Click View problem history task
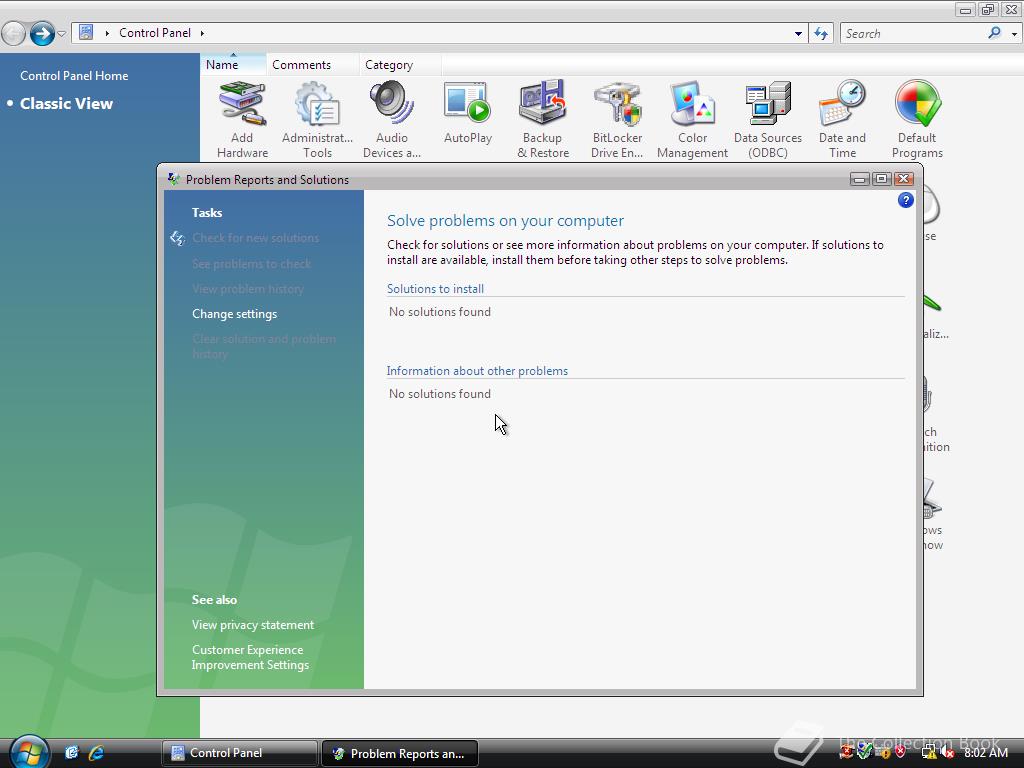Screen dimensions: 1024x768 [248, 289]
